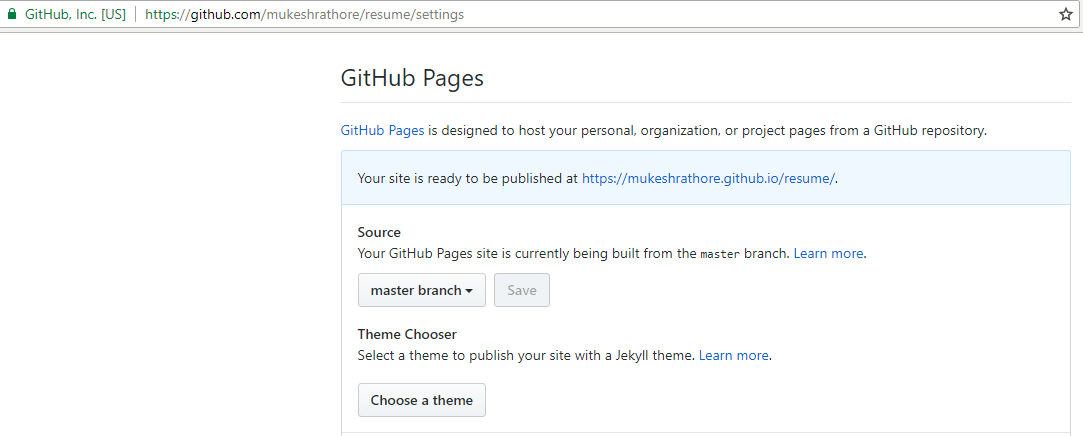Click Learn more about Jekyll themes
The width and height of the screenshot is (1083, 436).
coord(734,355)
